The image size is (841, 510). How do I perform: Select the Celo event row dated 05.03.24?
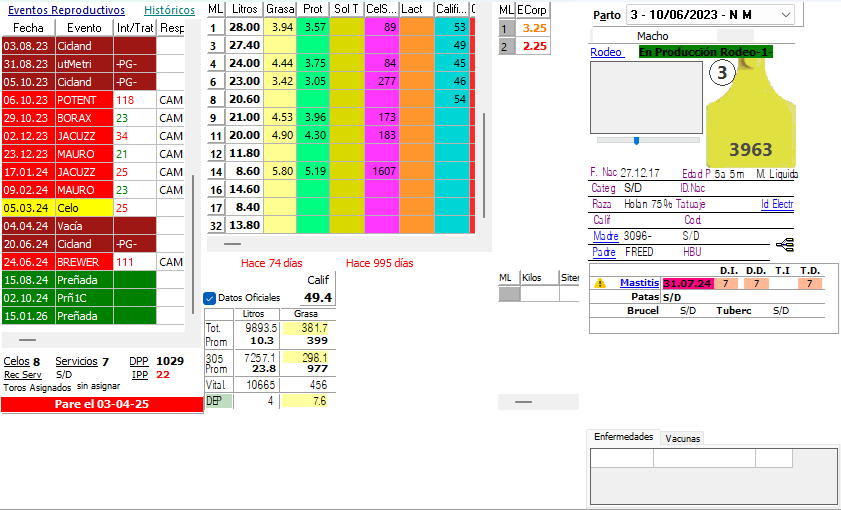coord(80,208)
